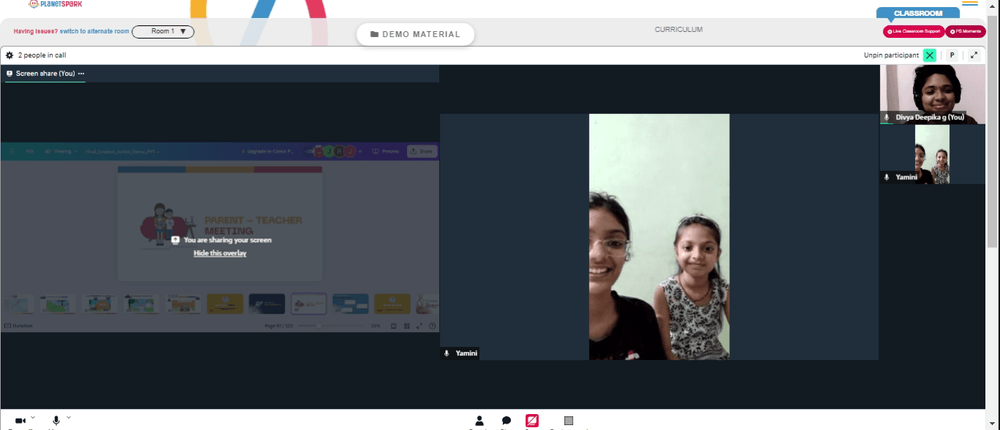
Task: Click the Canva hamburger menu icon
Action: pos(11,151)
